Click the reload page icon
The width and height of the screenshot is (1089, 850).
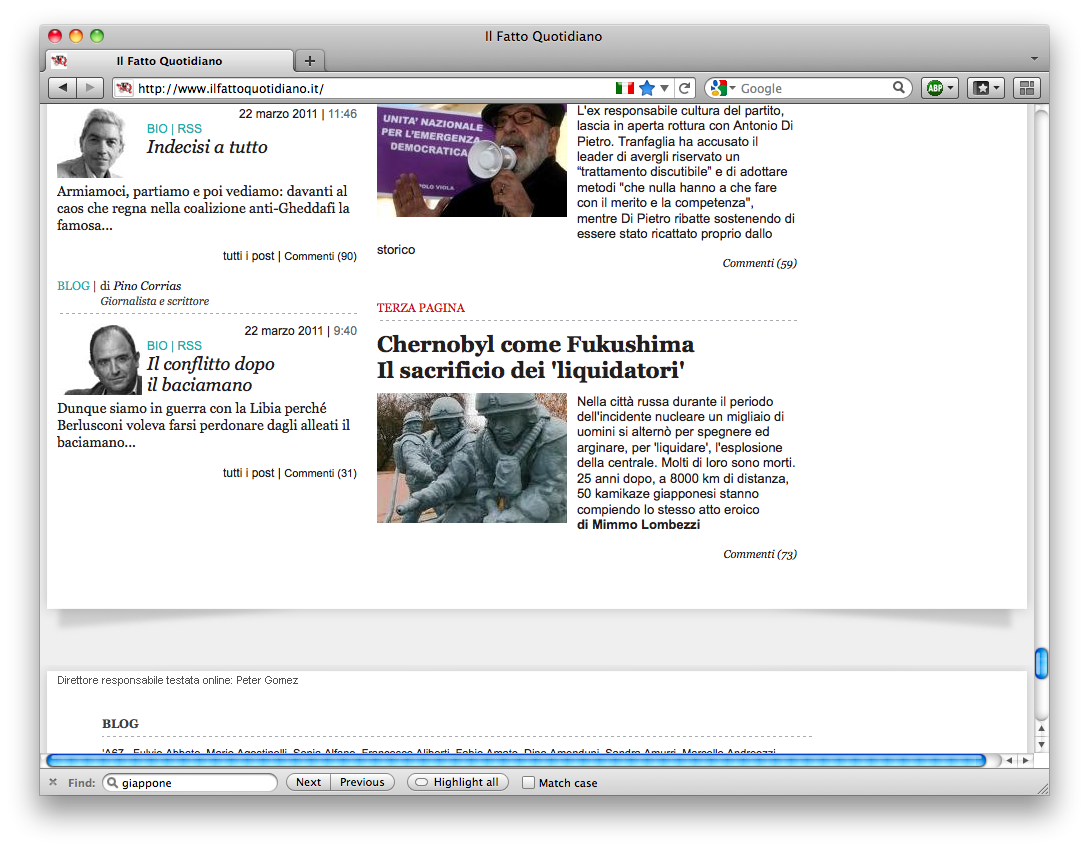685,88
